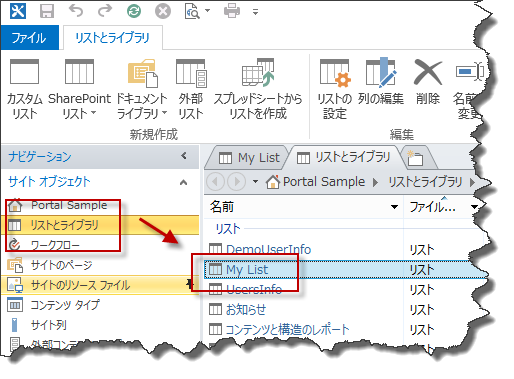Viewport: 514px width, 379px height.
Task: Open the 名前 column filter dropdown
Action: point(394,207)
